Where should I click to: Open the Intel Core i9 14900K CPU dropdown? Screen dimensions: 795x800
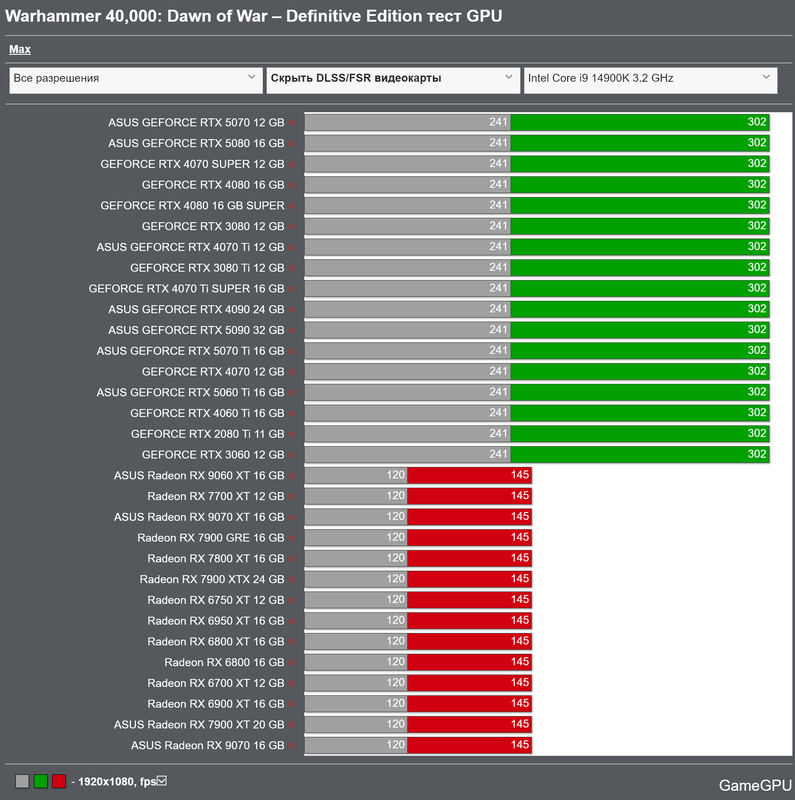[651, 80]
